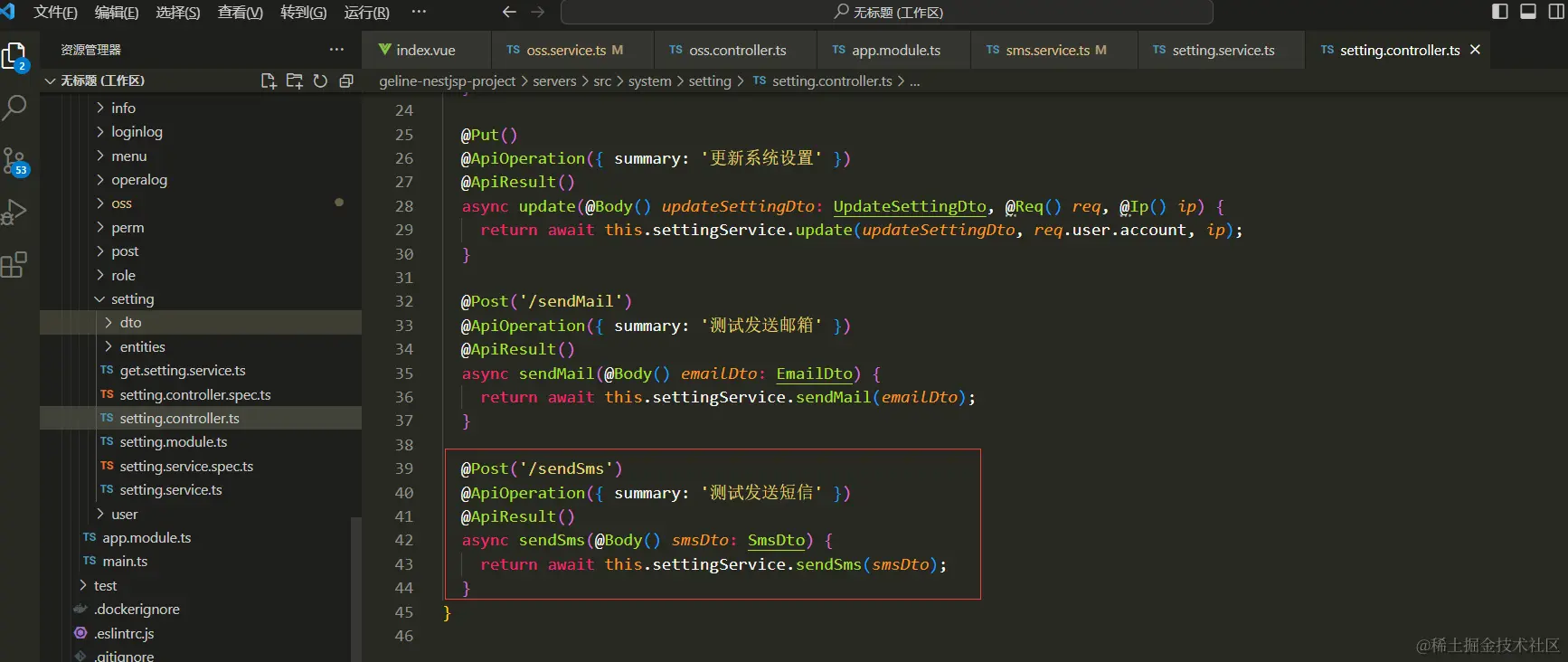Open the Search view in activity bar
This screenshot has width=1568, height=662.
click(15, 108)
